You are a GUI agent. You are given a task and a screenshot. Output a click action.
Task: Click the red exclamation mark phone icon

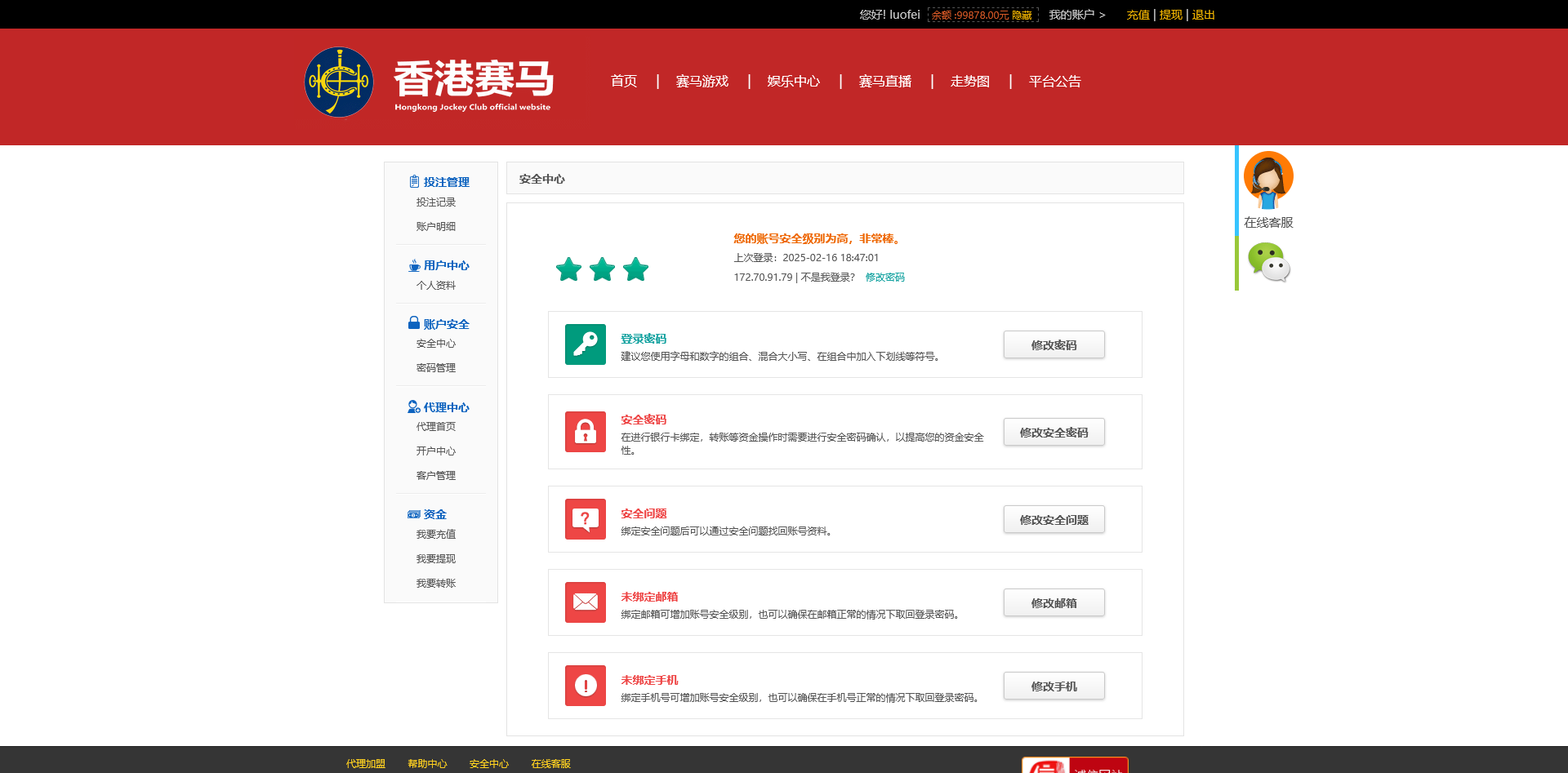pyautogui.click(x=585, y=686)
